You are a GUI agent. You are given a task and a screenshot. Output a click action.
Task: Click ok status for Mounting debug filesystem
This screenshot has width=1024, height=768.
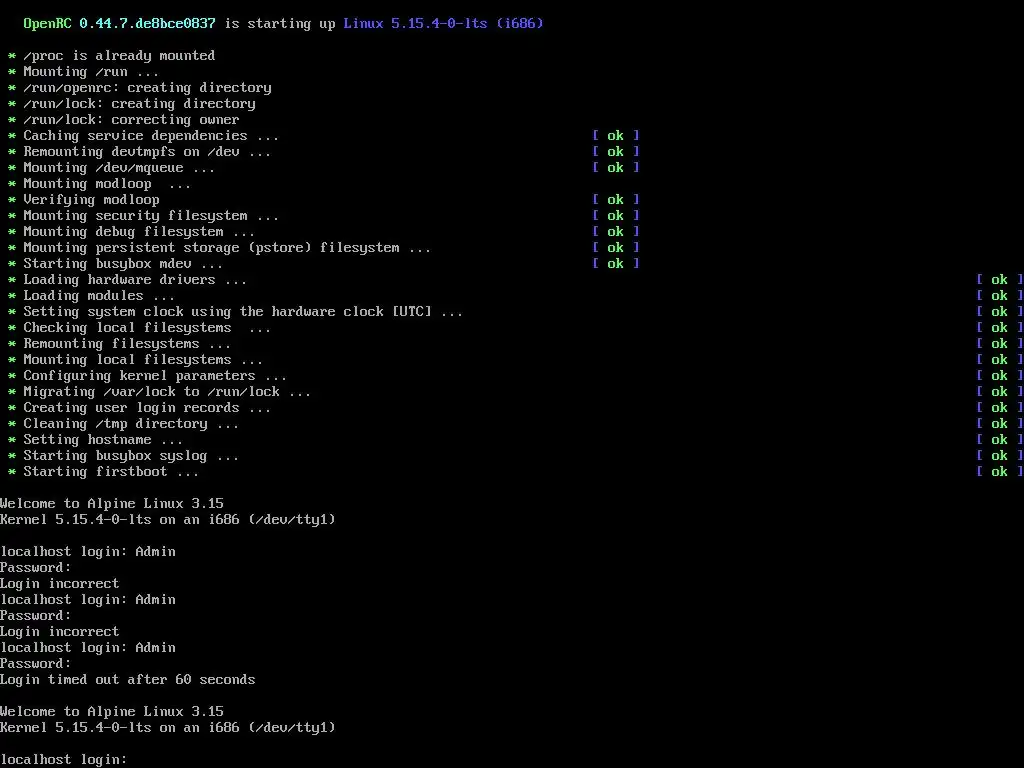coord(616,232)
